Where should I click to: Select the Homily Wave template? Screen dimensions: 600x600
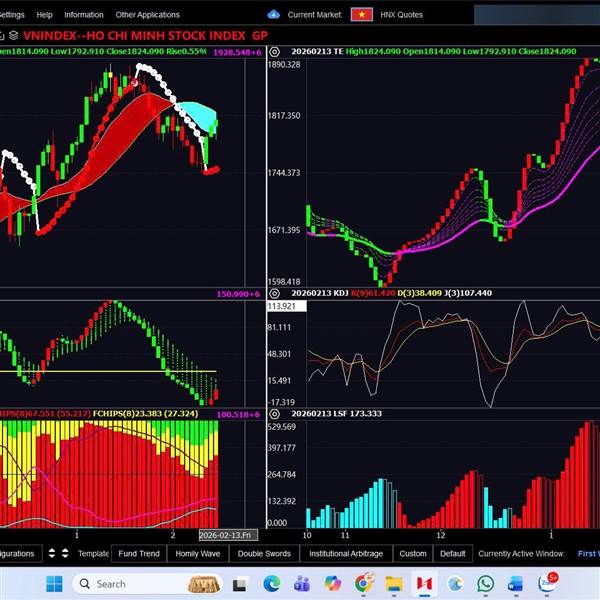[x=197, y=553]
